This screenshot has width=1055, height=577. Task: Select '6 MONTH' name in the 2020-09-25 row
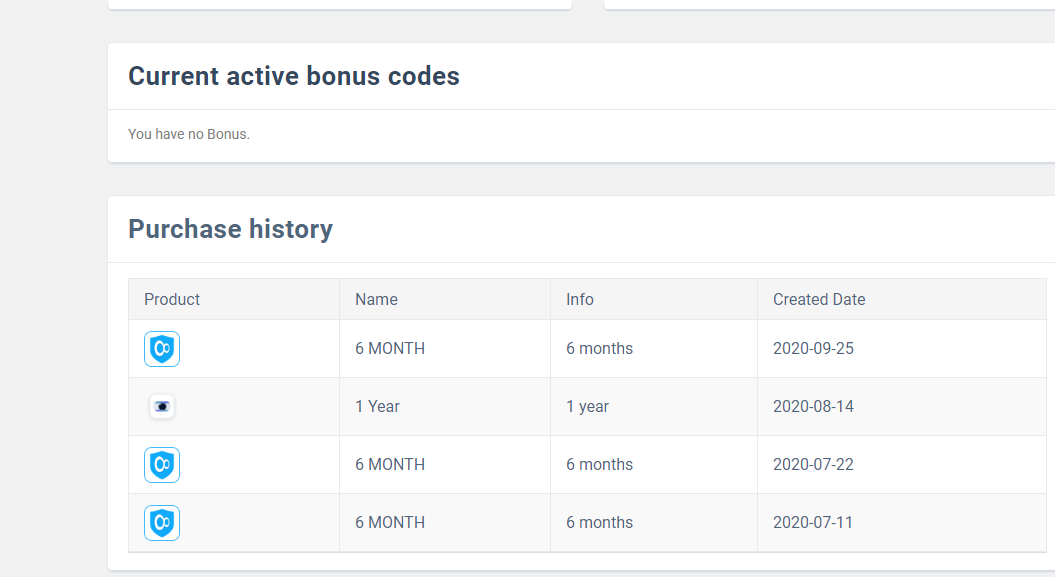pyautogui.click(x=390, y=349)
